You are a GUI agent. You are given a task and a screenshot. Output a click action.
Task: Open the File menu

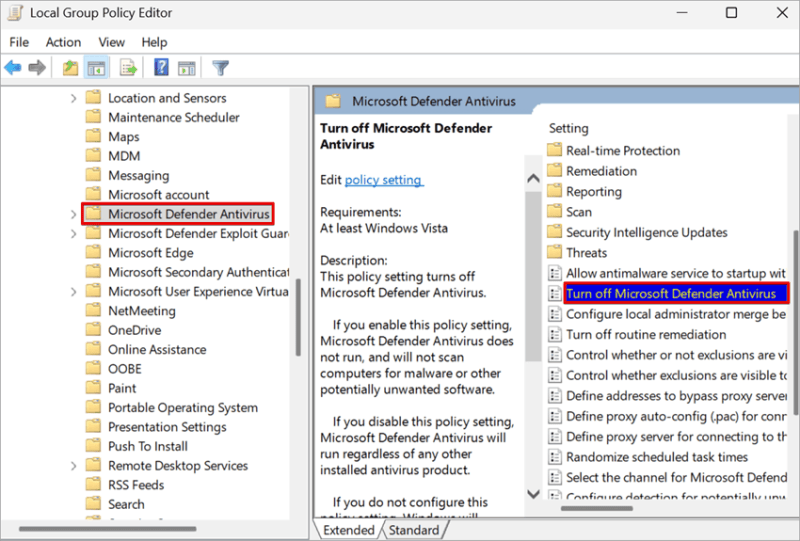coord(19,42)
